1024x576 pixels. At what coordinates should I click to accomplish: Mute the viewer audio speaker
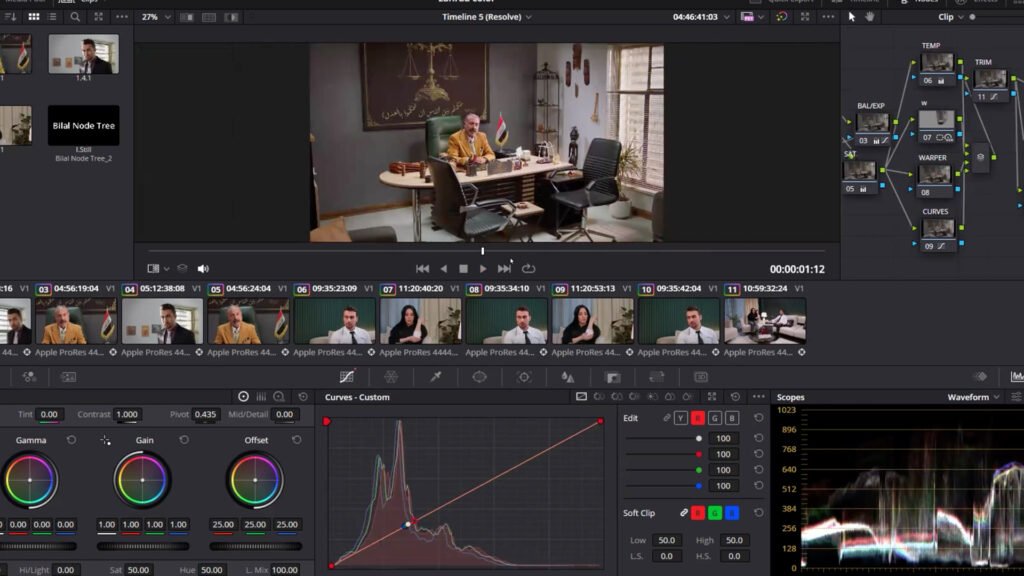click(x=203, y=268)
